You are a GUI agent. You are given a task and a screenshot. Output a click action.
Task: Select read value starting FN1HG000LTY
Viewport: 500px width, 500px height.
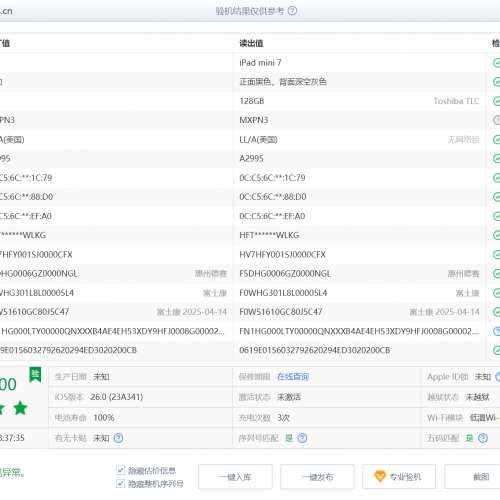(359, 331)
